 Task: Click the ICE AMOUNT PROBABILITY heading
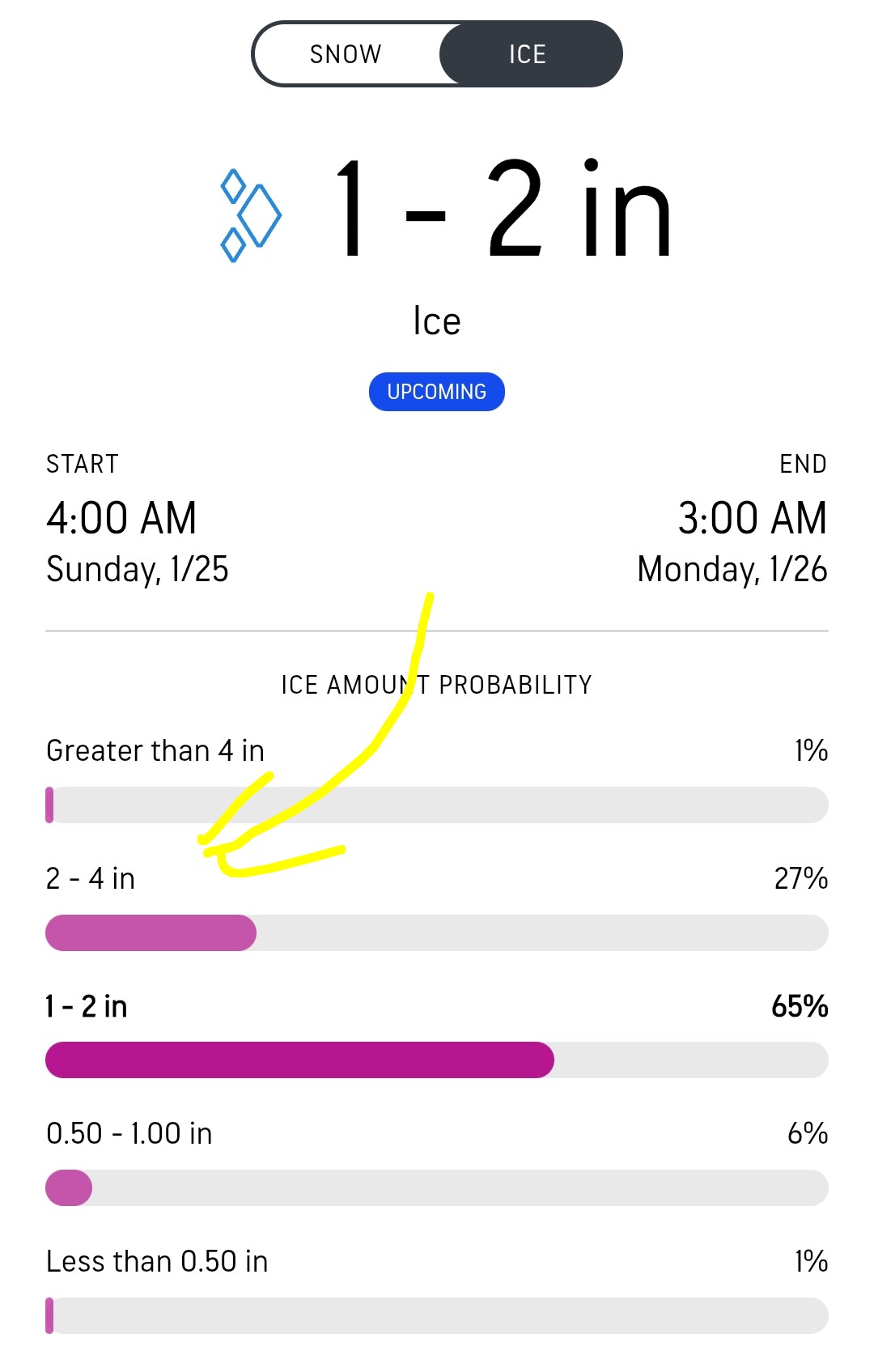[437, 685]
